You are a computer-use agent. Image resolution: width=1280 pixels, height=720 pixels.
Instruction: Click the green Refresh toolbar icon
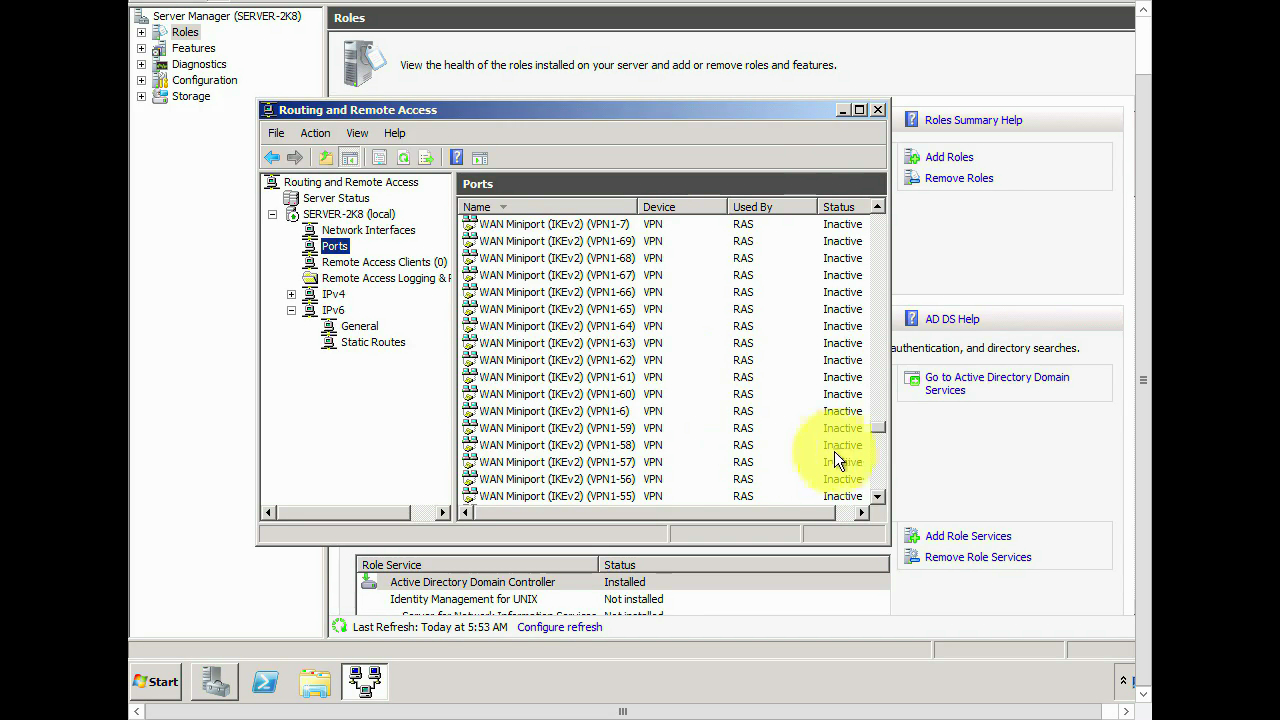click(403, 158)
